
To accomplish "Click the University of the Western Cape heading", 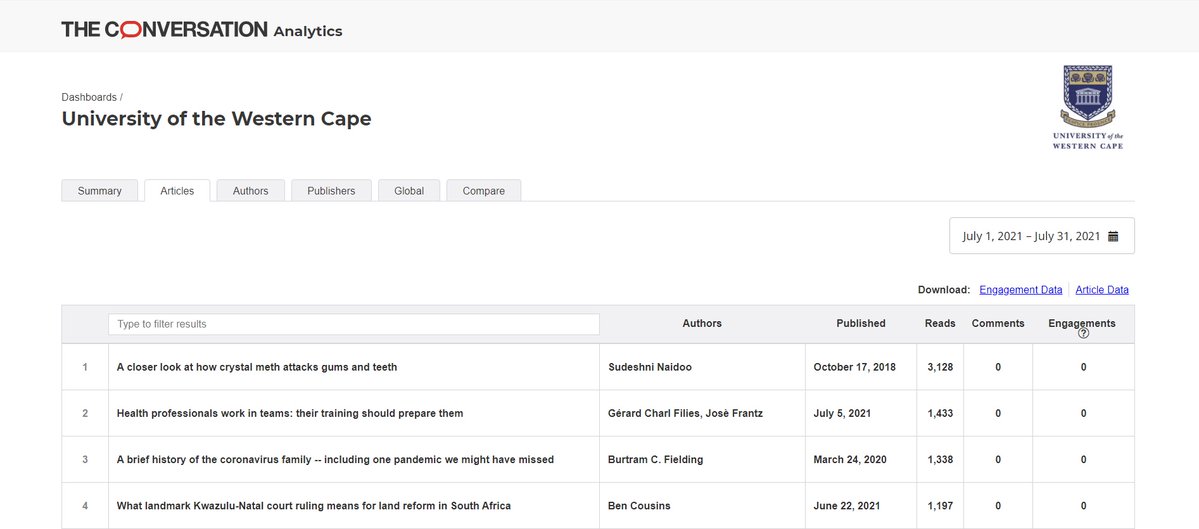I will (x=216, y=118).
